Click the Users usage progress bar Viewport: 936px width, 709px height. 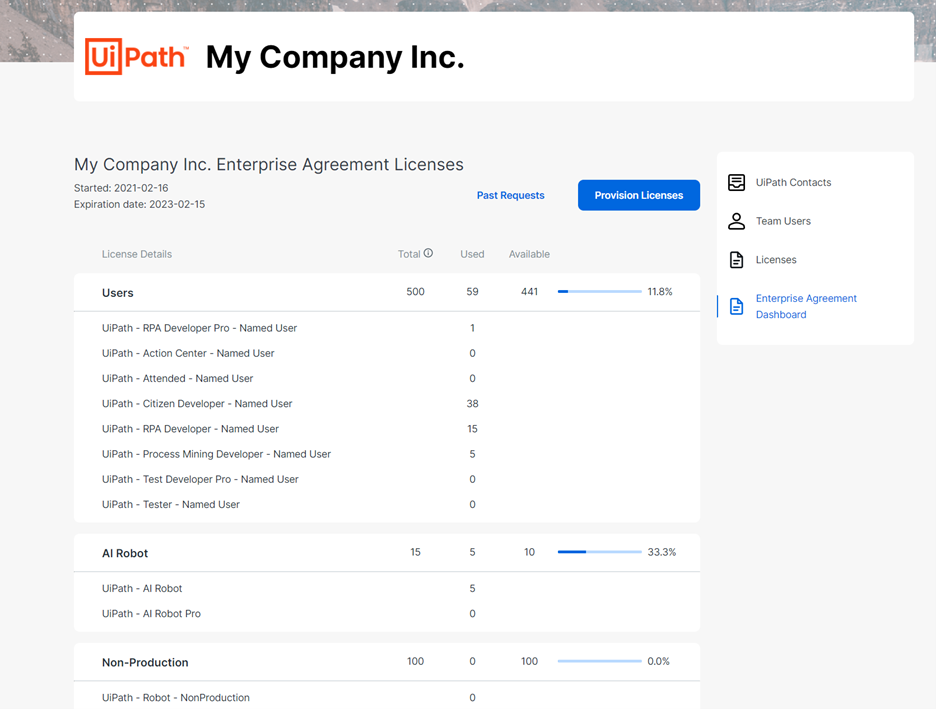click(599, 292)
